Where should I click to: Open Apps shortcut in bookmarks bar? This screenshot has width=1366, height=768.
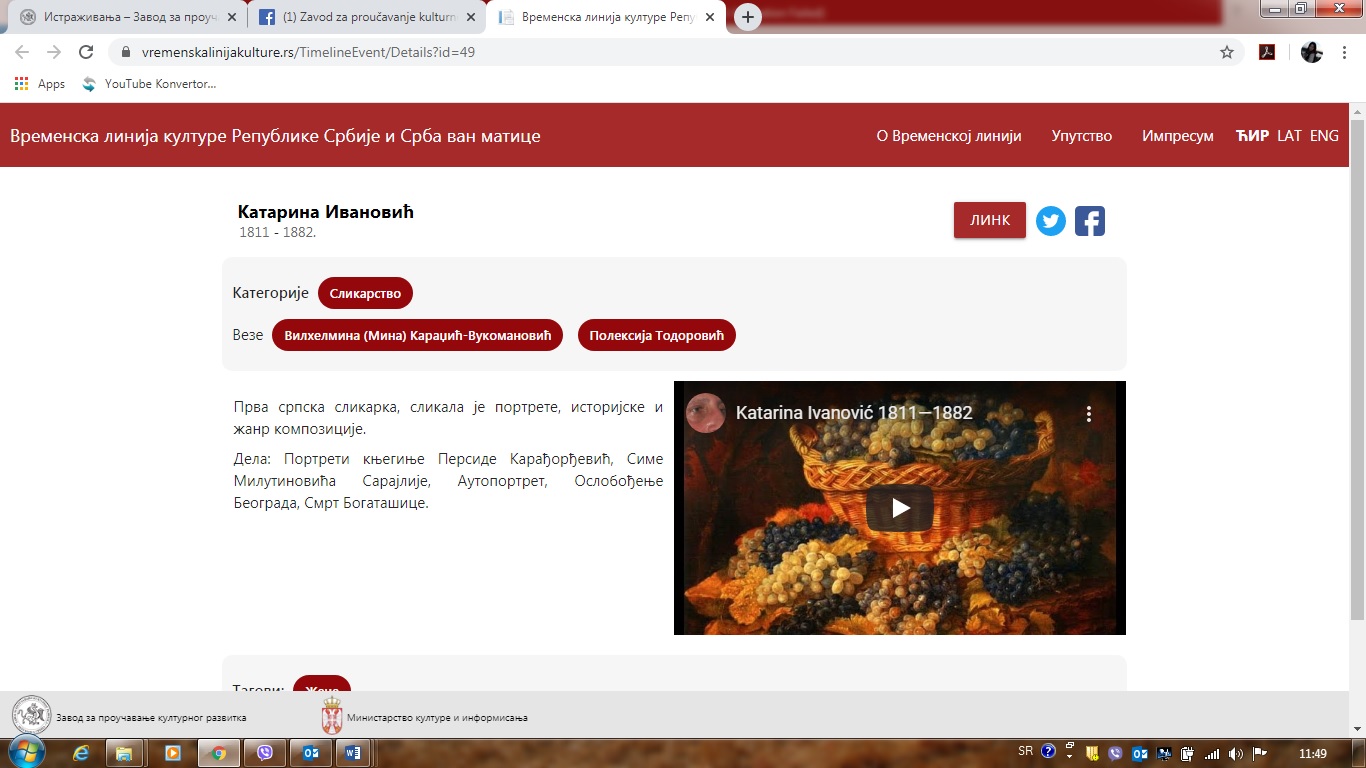tap(40, 84)
